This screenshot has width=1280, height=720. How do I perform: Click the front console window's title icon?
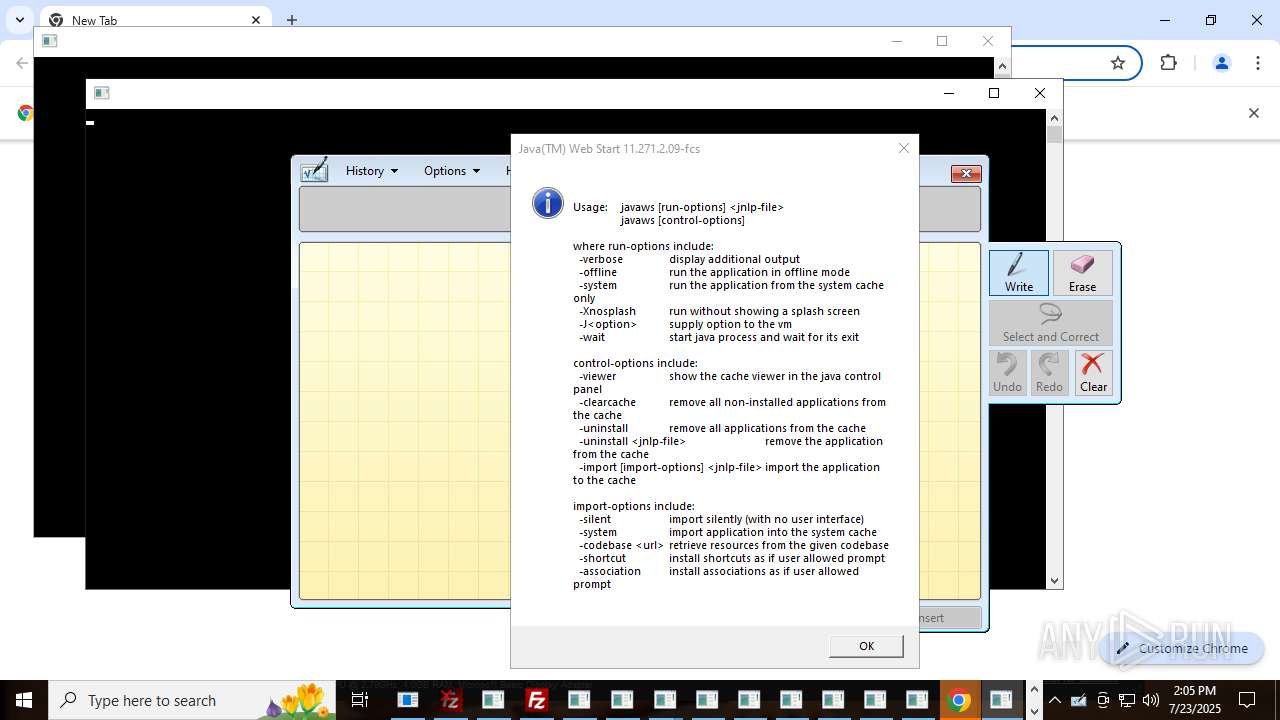tap(101, 93)
